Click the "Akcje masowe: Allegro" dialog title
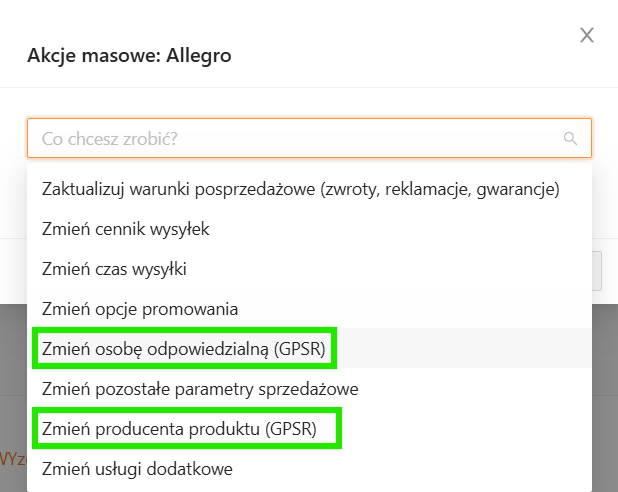Screen dimensions: 618x492 (x=129, y=56)
